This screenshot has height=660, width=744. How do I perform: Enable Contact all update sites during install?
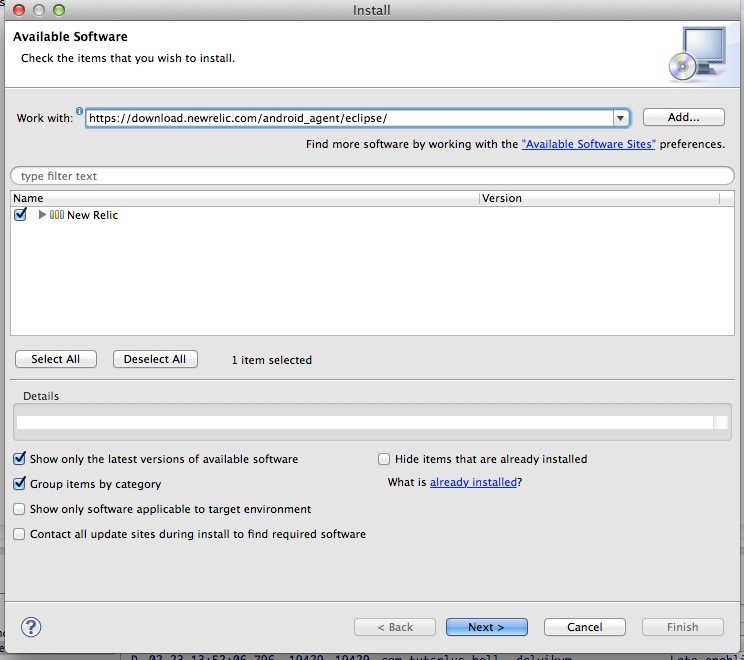19,534
